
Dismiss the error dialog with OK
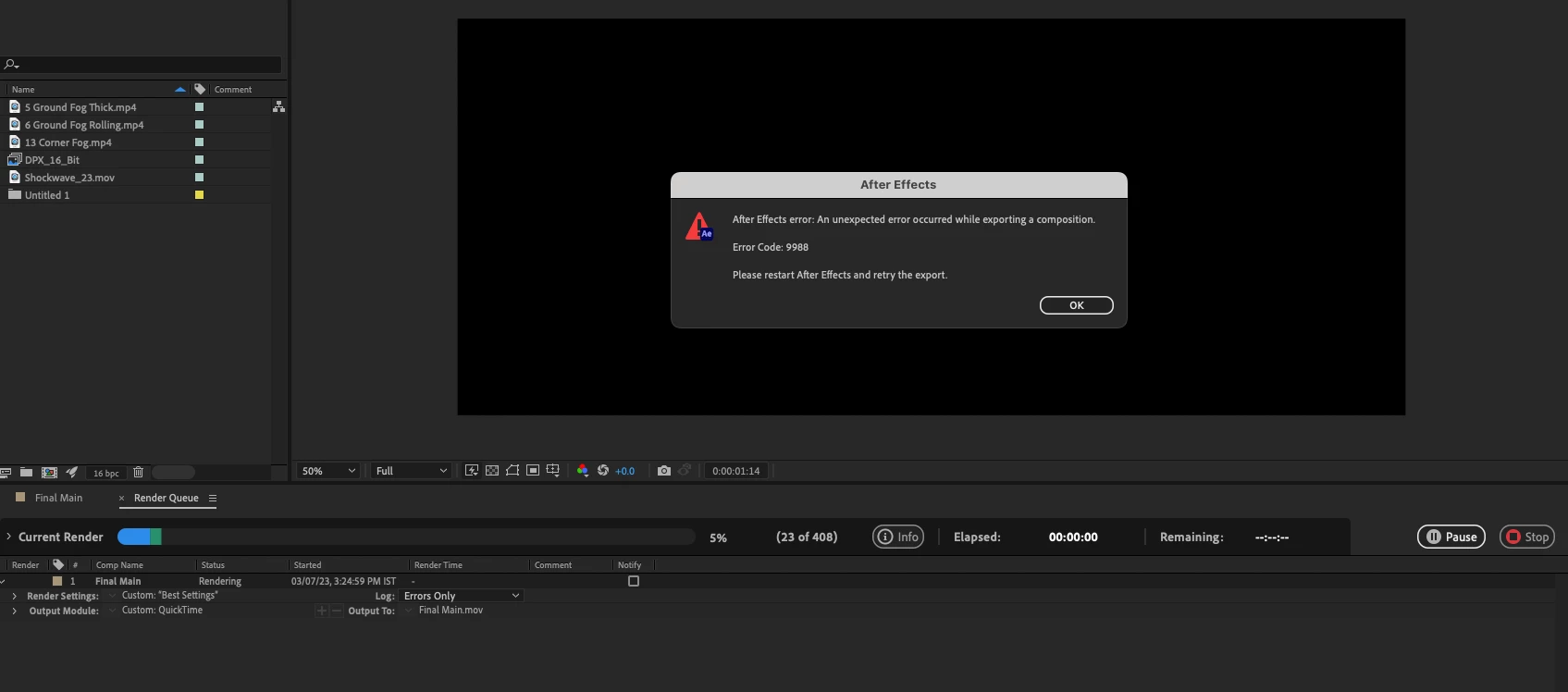1076,305
